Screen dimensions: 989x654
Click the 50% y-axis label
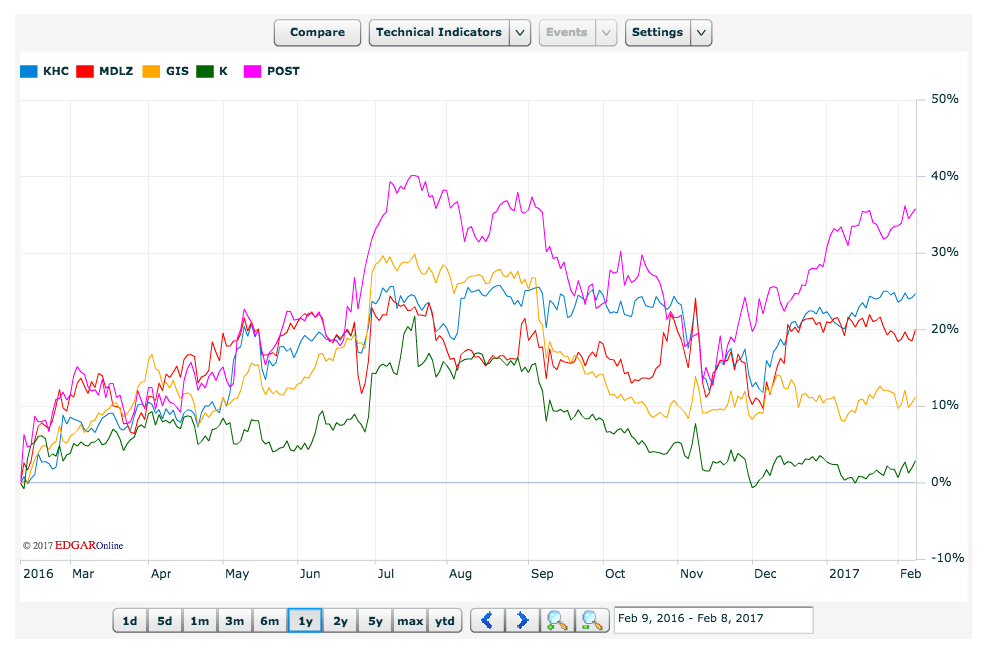(x=945, y=99)
